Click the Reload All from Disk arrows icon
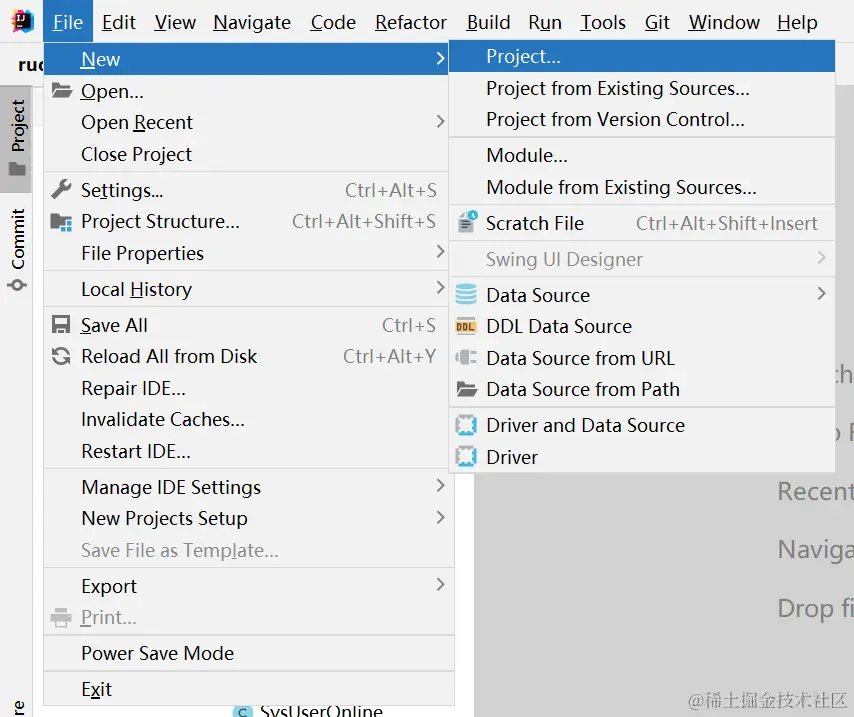Viewport: 854px width, 717px height. click(x=61, y=356)
